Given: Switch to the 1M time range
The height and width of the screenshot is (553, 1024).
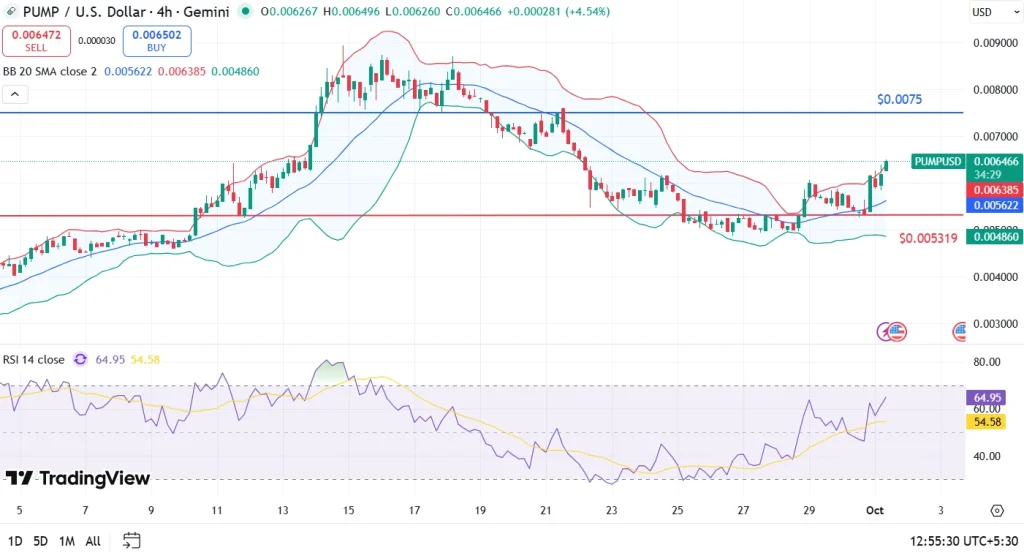Looking at the screenshot, I should tap(67, 541).
